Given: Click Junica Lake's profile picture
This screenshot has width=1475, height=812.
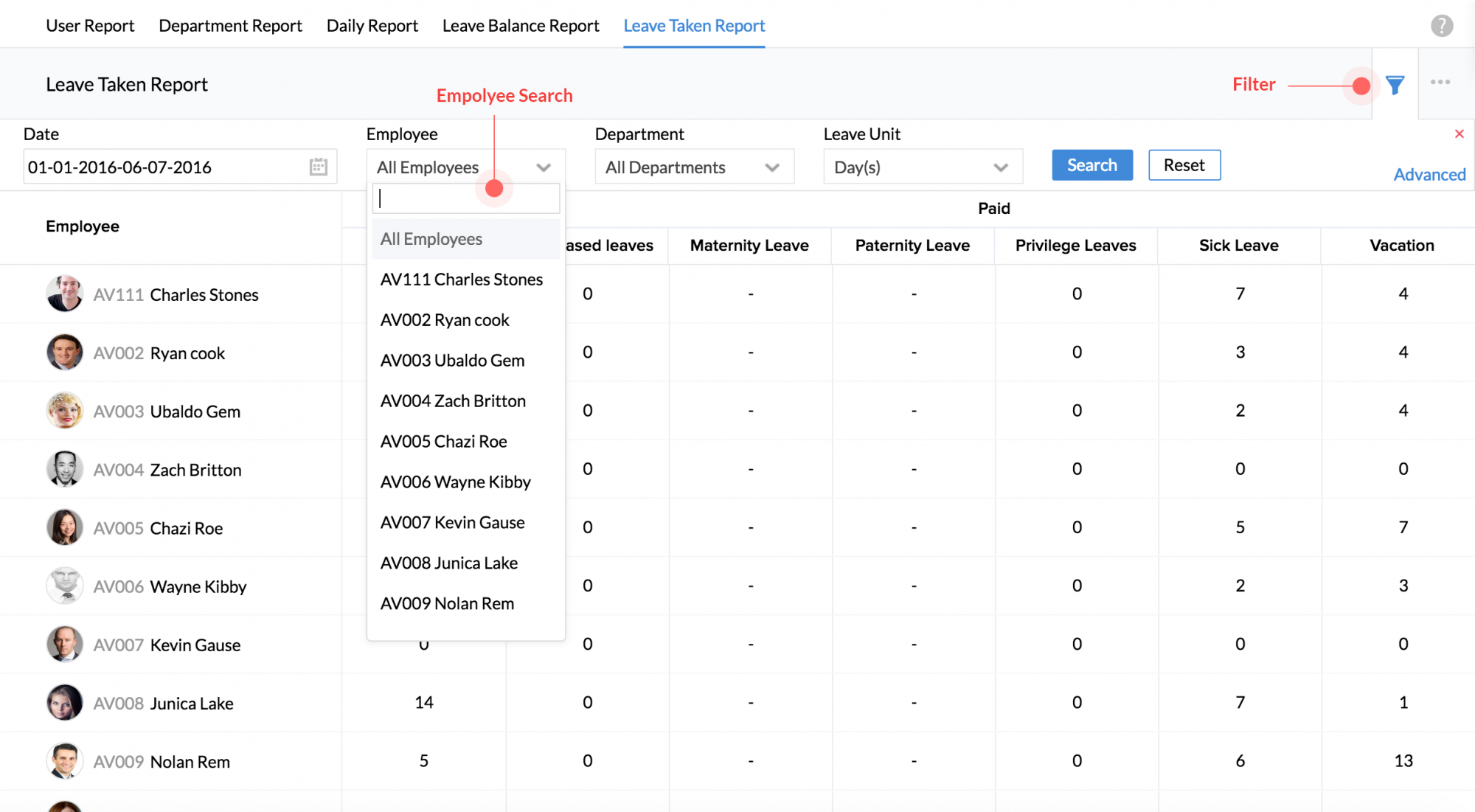Looking at the screenshot, I should pos(65,702).
